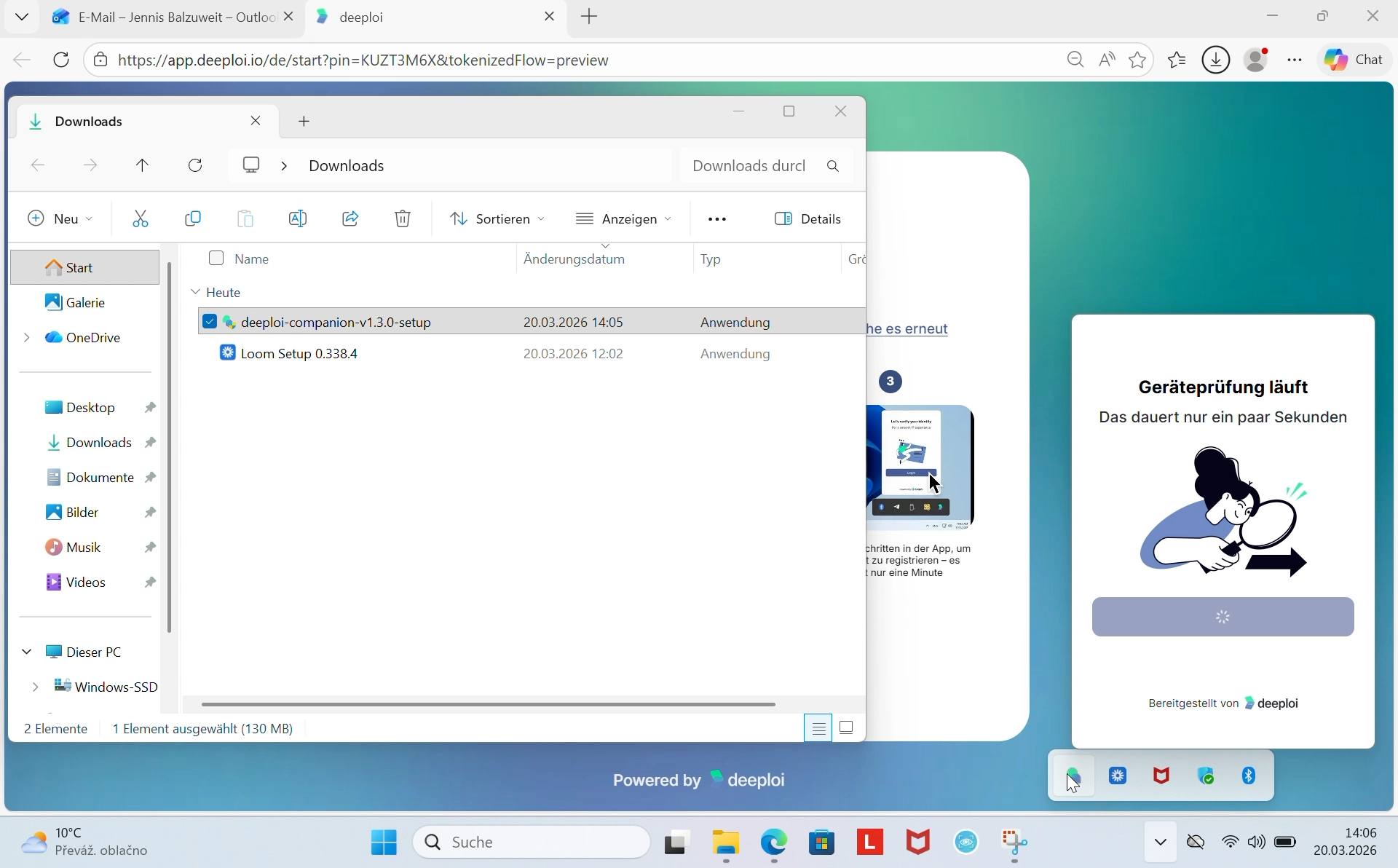Open Snipping Tool from taskbar
This screenshot has height=868, width=1398.
point(1014,843)
